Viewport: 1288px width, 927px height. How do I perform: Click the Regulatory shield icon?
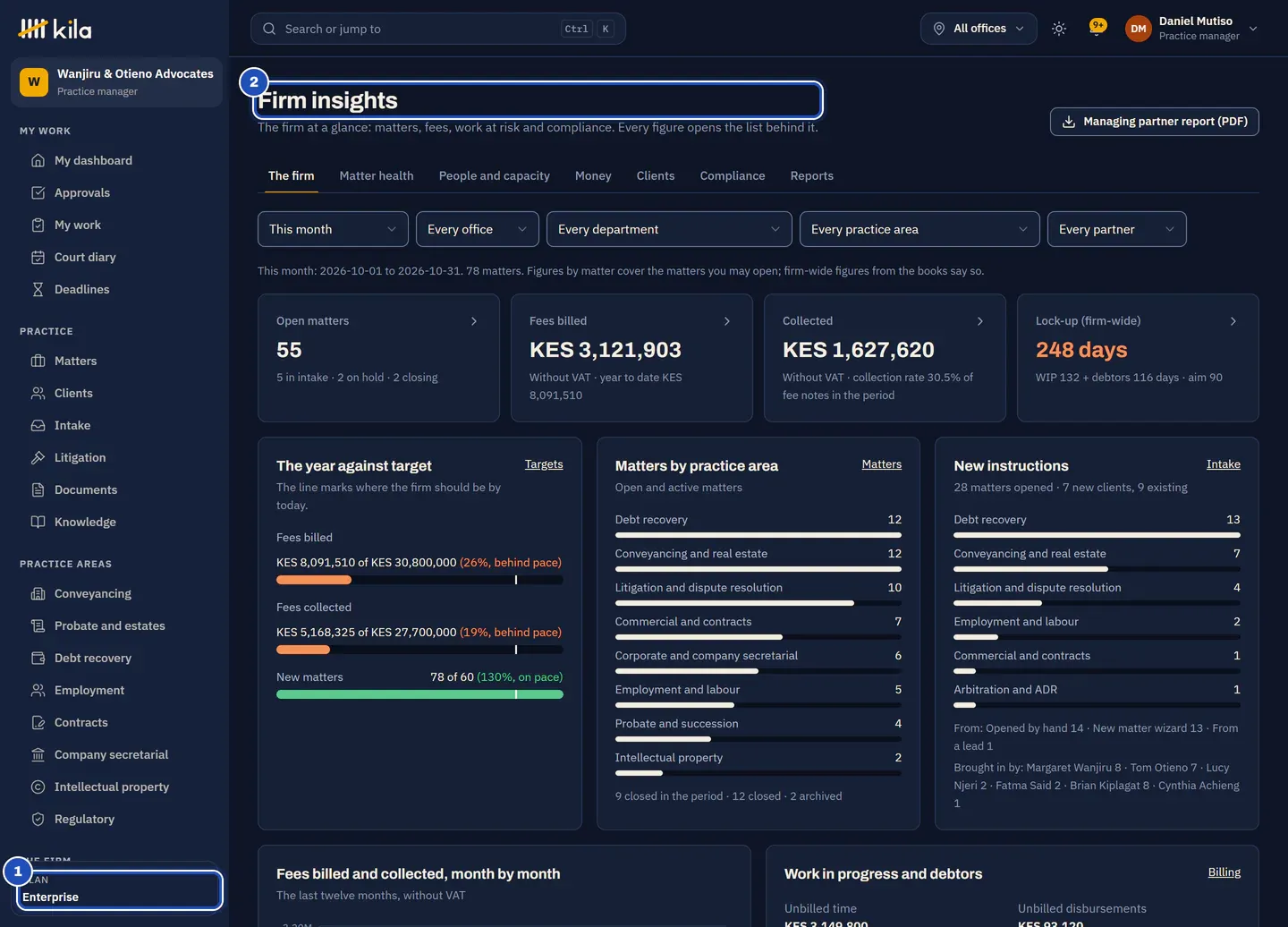(x=38, y=819)
